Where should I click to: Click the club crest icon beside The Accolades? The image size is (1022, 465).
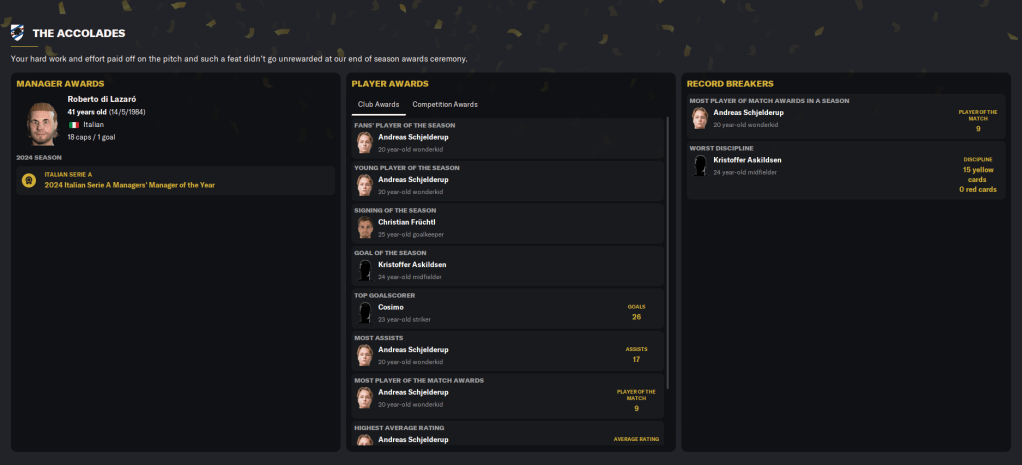coord(19,33)
